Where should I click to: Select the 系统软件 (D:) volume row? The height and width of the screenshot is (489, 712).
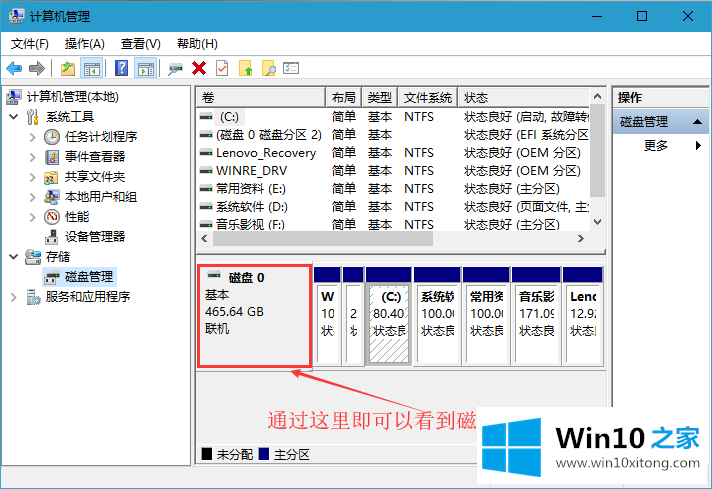click(393, 207)
